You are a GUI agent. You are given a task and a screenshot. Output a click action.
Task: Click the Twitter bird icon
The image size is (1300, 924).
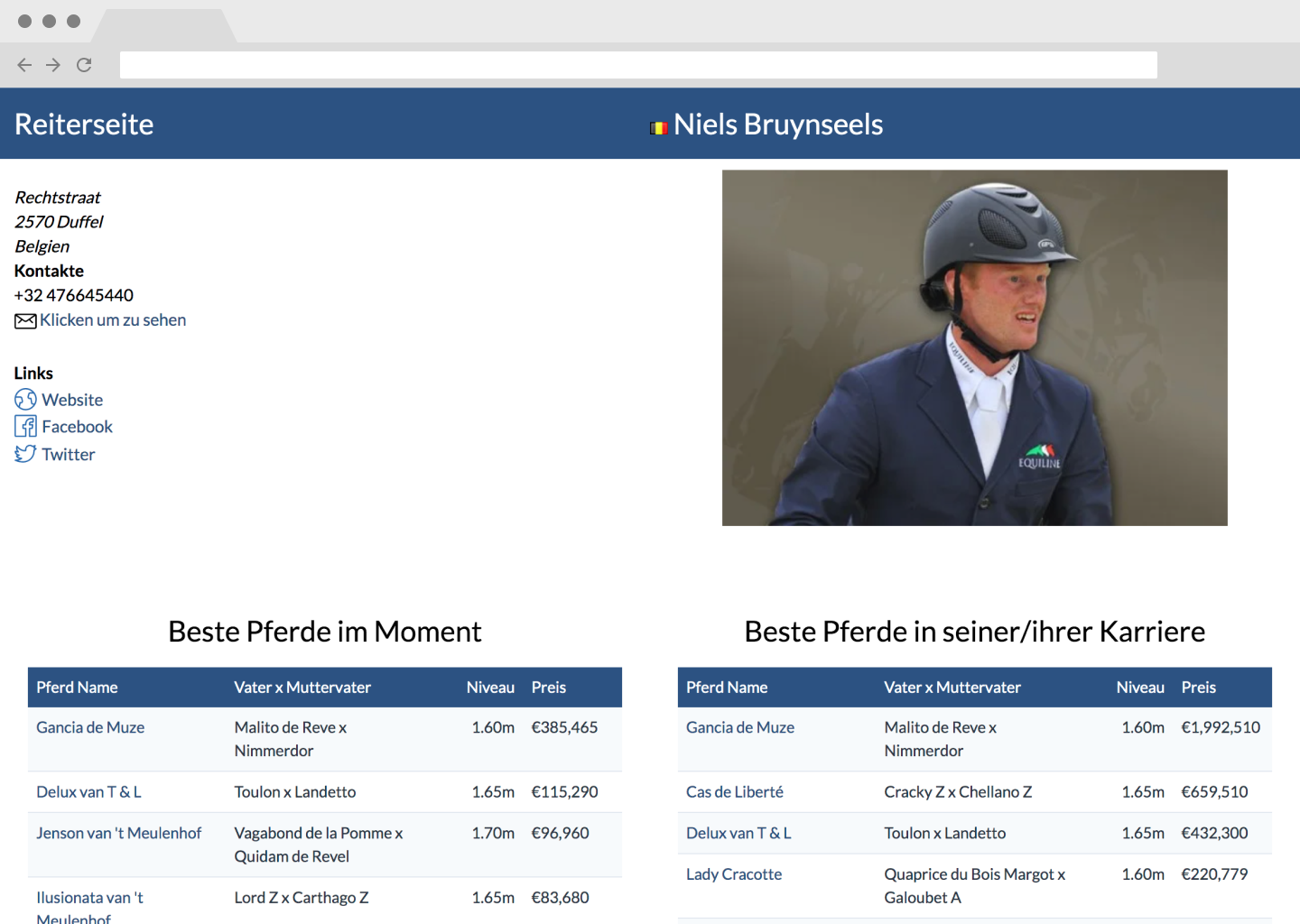coord(25,454)
